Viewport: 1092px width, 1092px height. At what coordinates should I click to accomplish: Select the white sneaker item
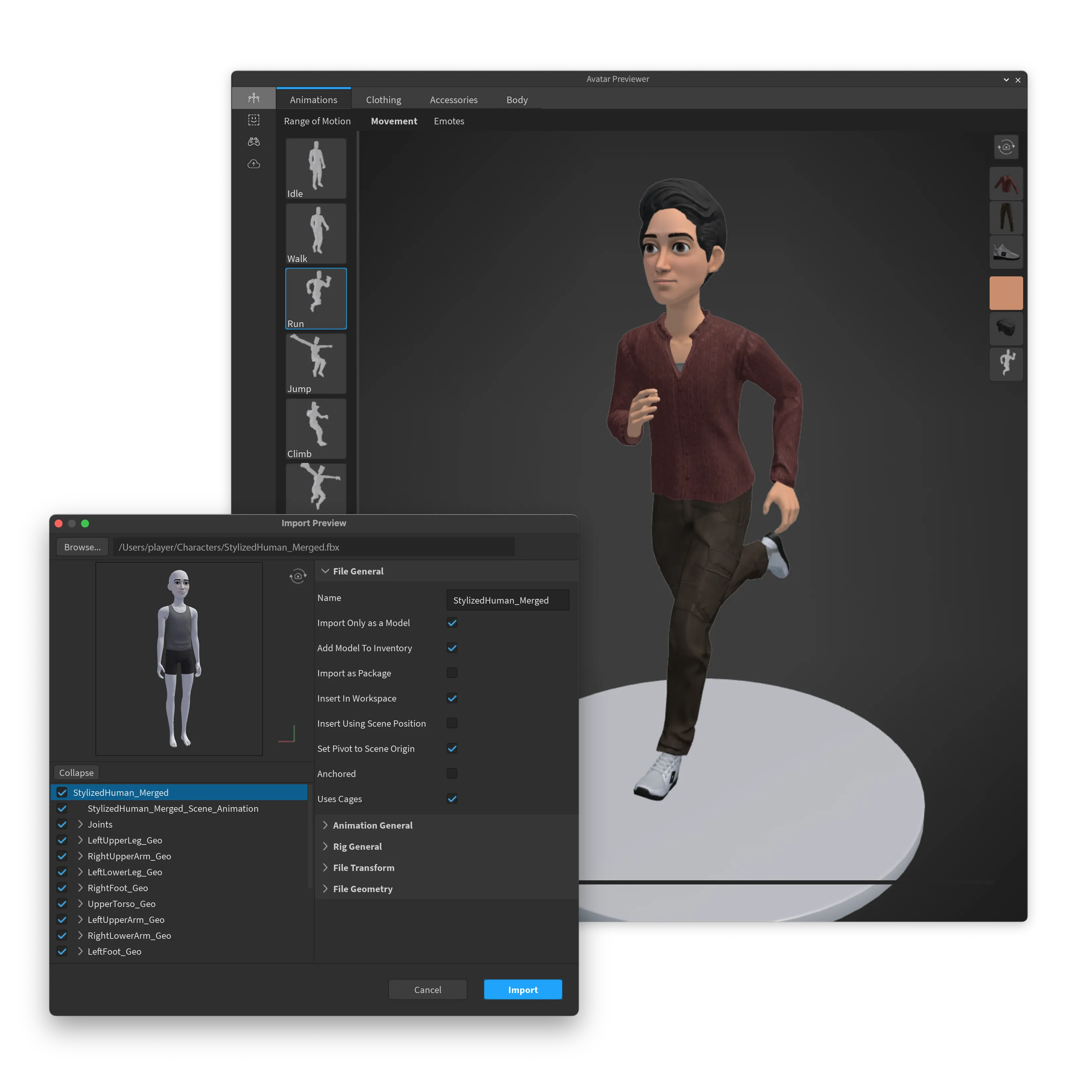pyautogui.click(x=1006, y=252)
